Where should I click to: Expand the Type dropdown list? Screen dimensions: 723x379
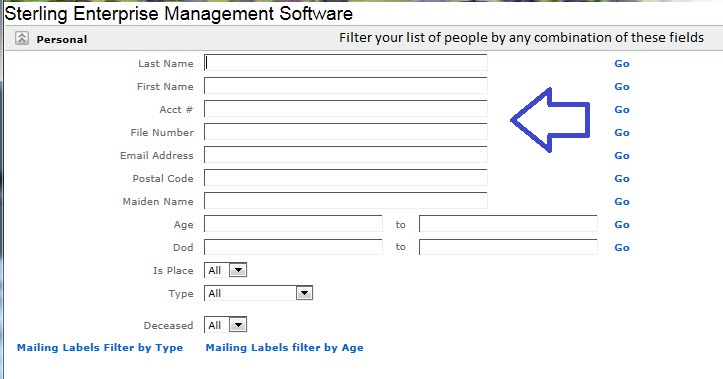[x=259, y=293]
